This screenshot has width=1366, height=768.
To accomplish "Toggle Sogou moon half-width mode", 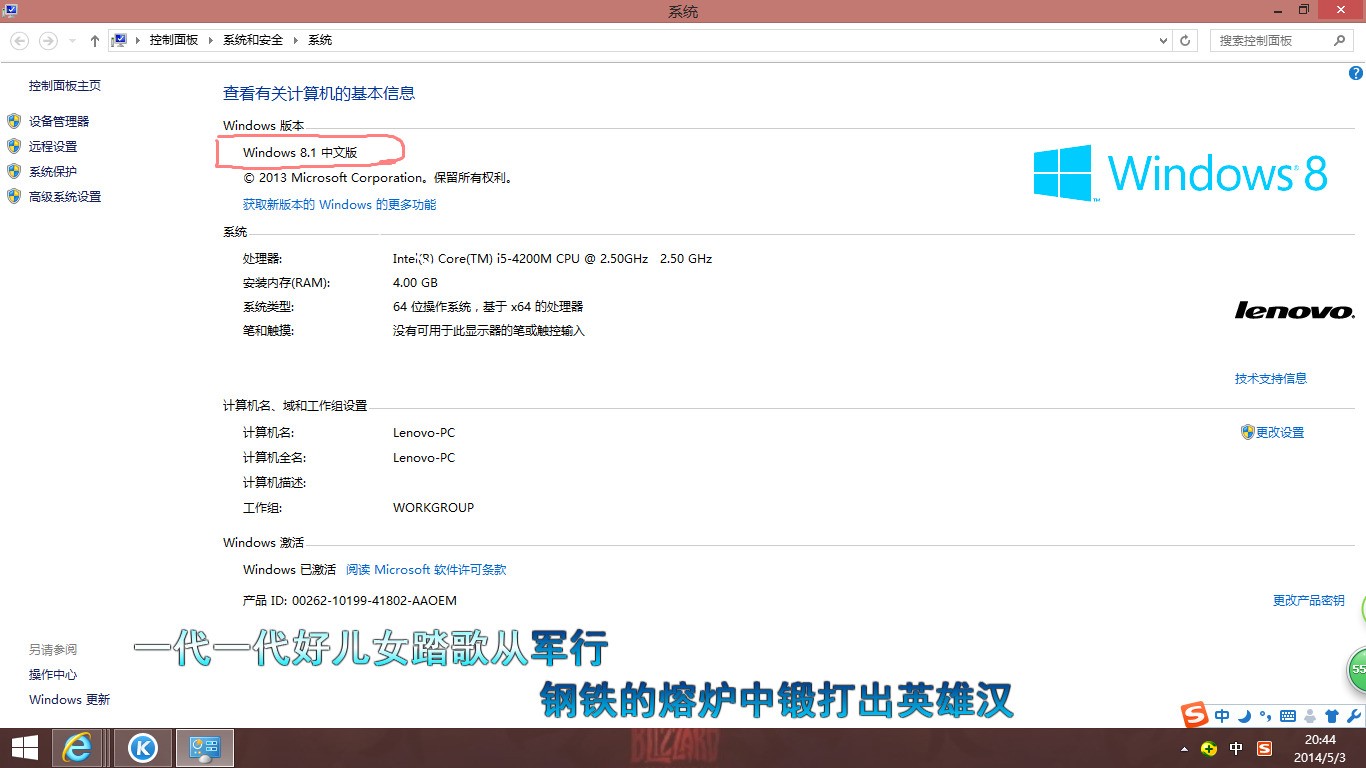I will 1244,716.
